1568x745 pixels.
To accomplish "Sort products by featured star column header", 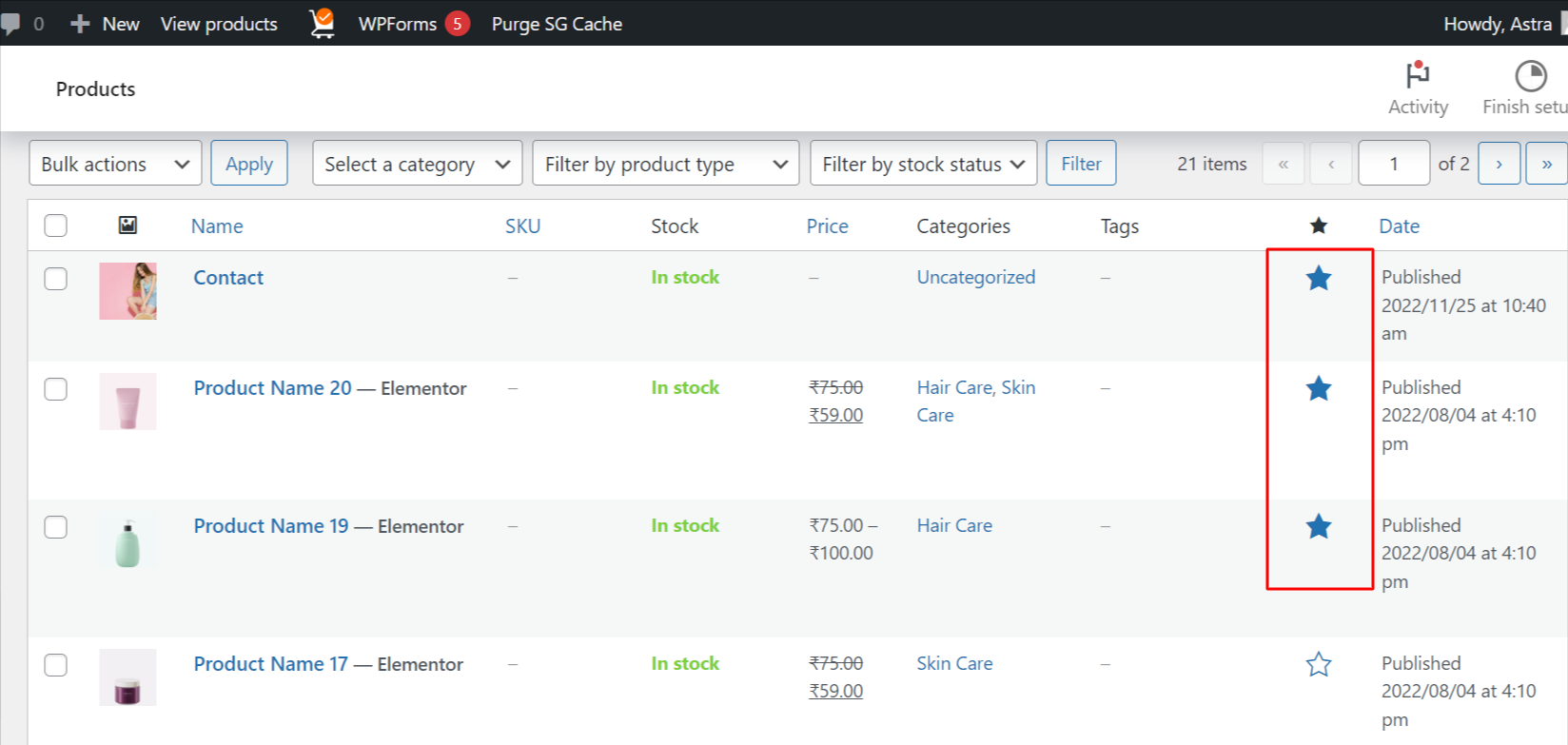I will tap(1318, 226).
